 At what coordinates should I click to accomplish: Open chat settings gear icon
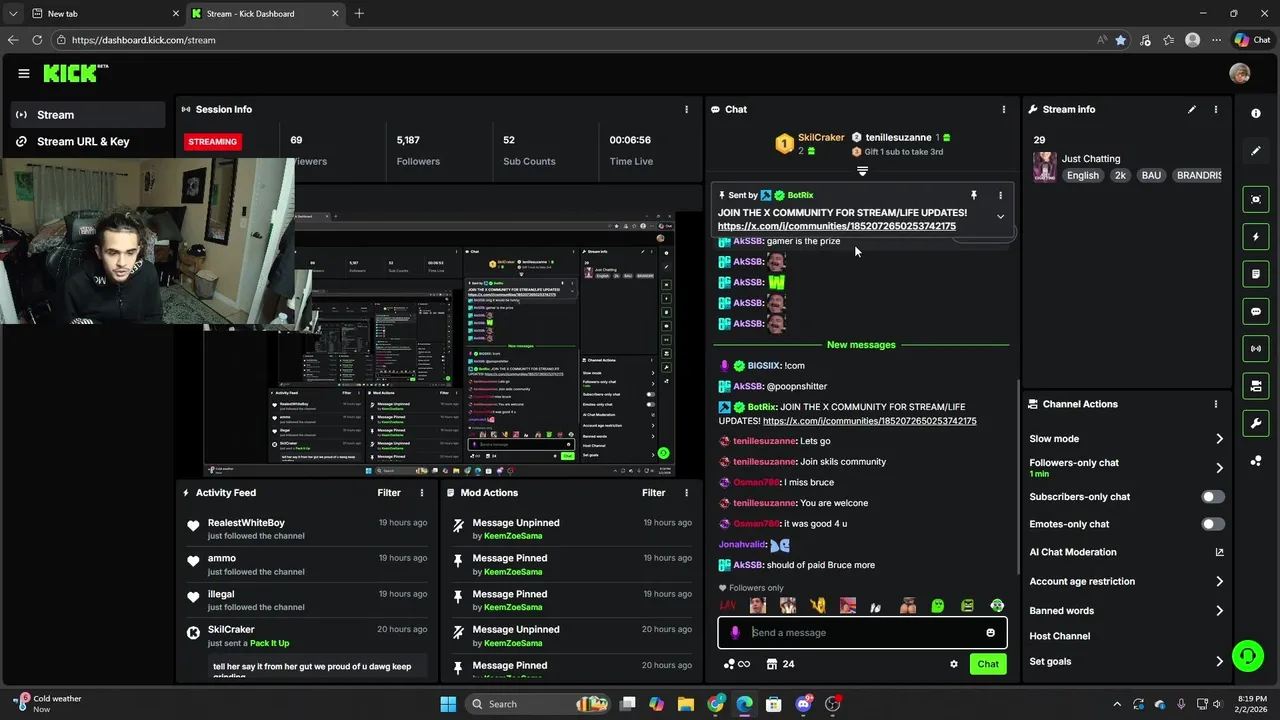[x=954, y=664]
